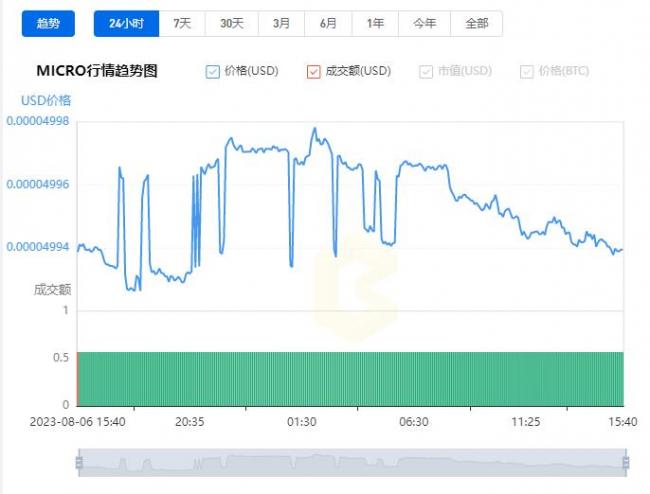Click the MICRO行情趋势图 title
The image size is (650, 494).
pyautogui.click(x=97, y=71)
